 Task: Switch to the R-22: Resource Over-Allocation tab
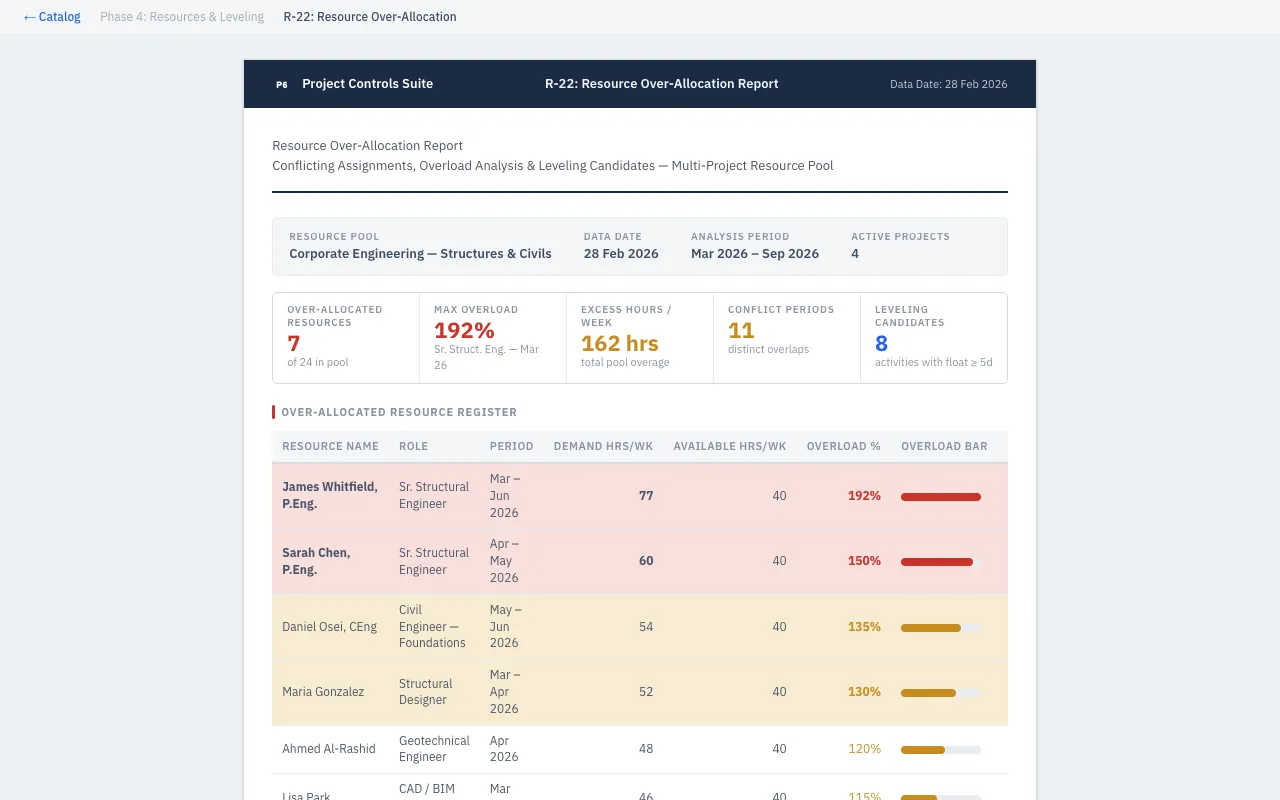point(369,17)
